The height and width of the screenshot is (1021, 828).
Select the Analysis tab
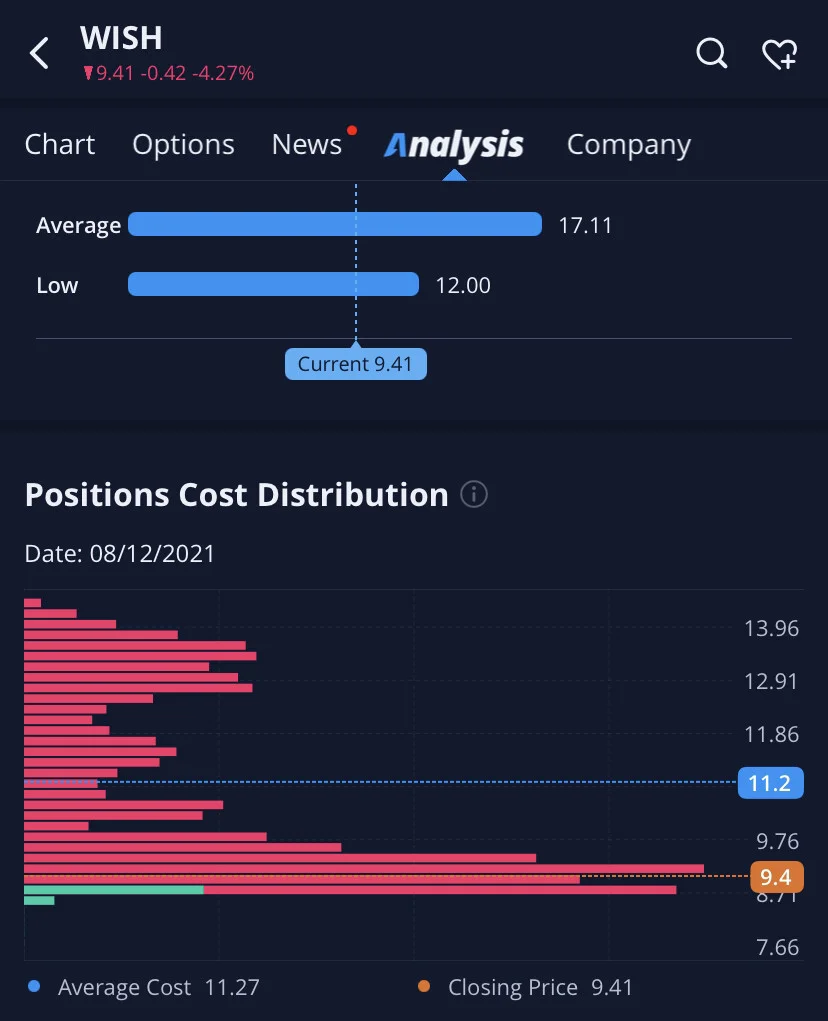(454, 145)
